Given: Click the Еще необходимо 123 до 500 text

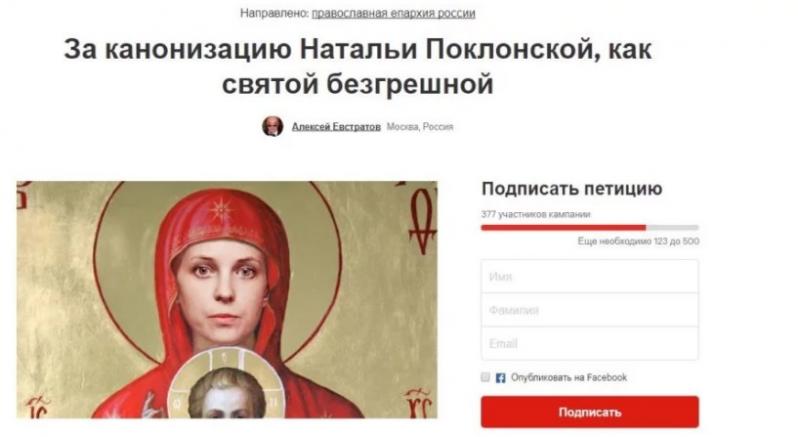Looking at the screenshot, I should (638, 241).
